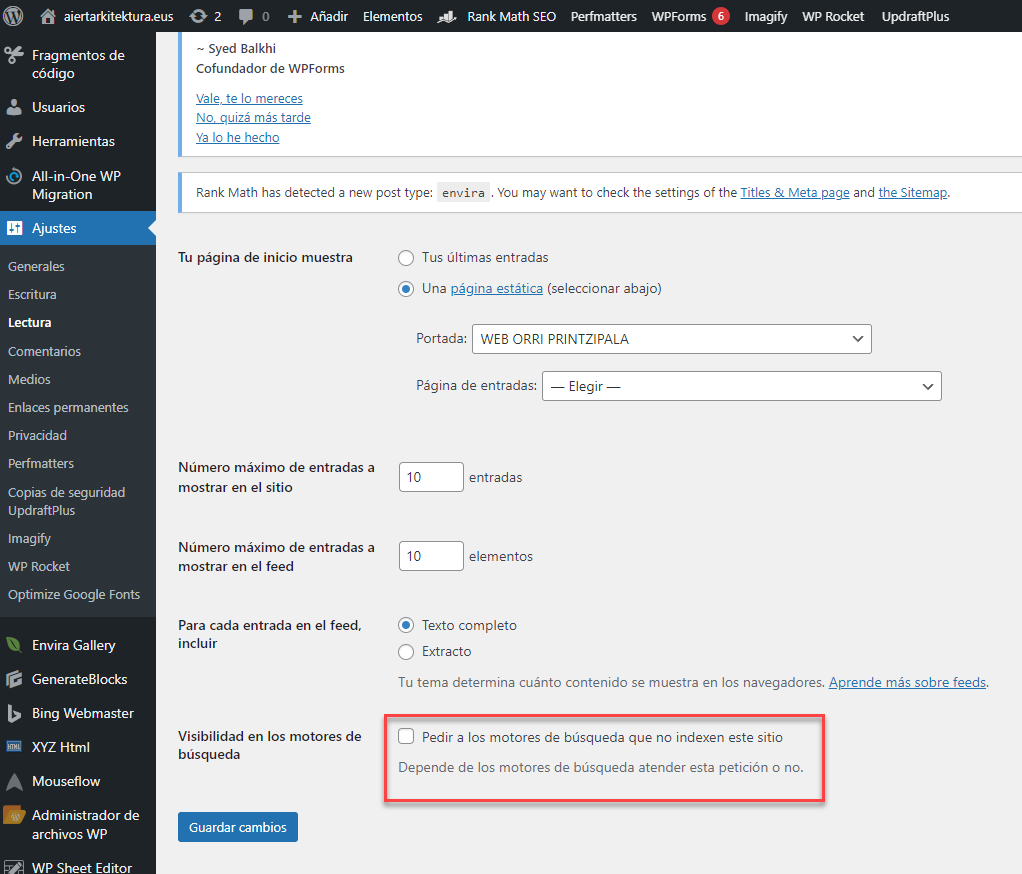
Task: Open the Página de entradas dropdown
Action: click(x=742, y=386)
